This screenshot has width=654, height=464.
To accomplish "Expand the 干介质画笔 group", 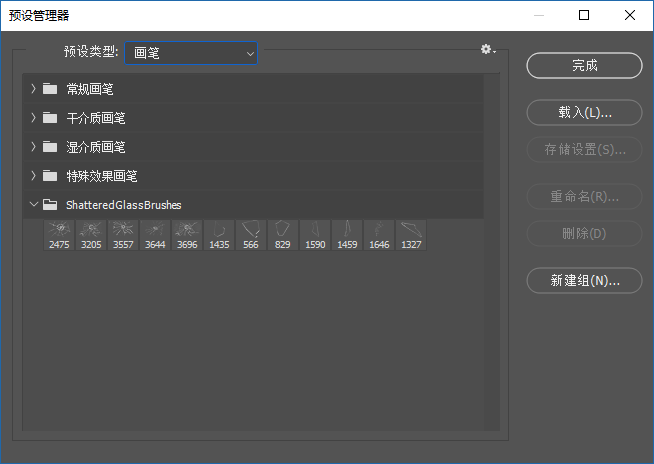I will click(x=33, y=118).
